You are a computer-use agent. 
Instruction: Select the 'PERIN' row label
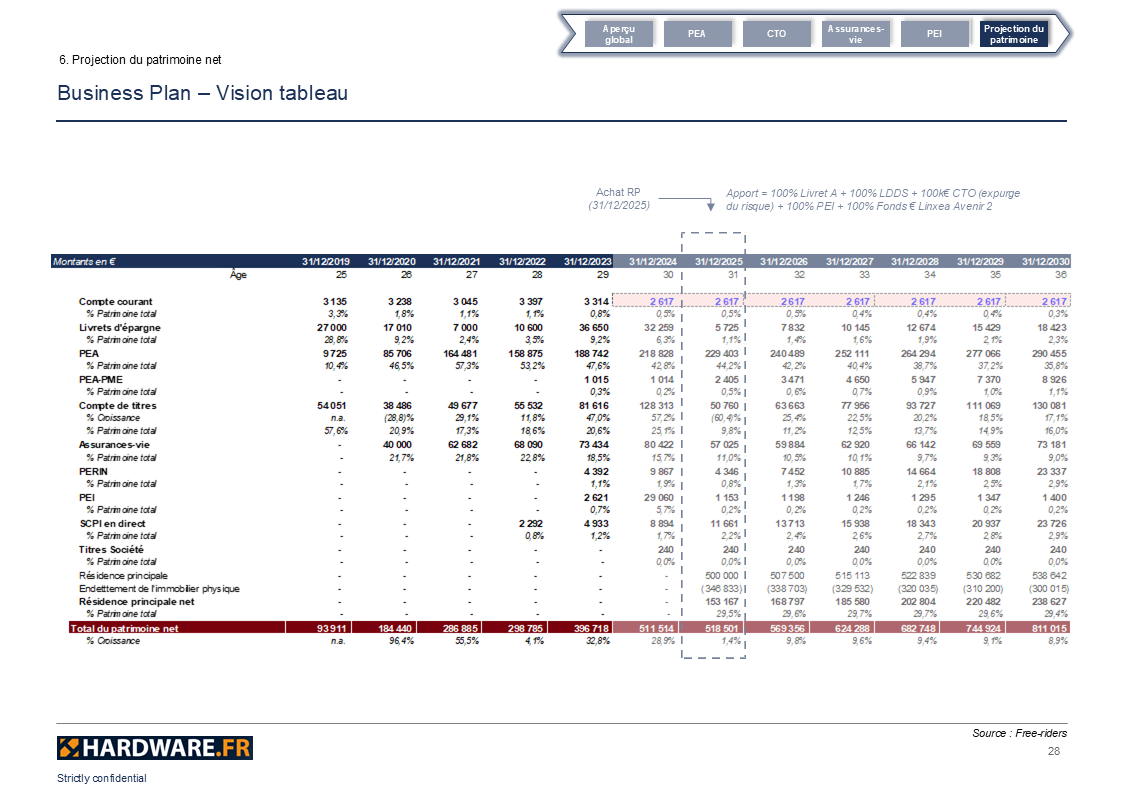pyautogui.click(x=93, y=471)
